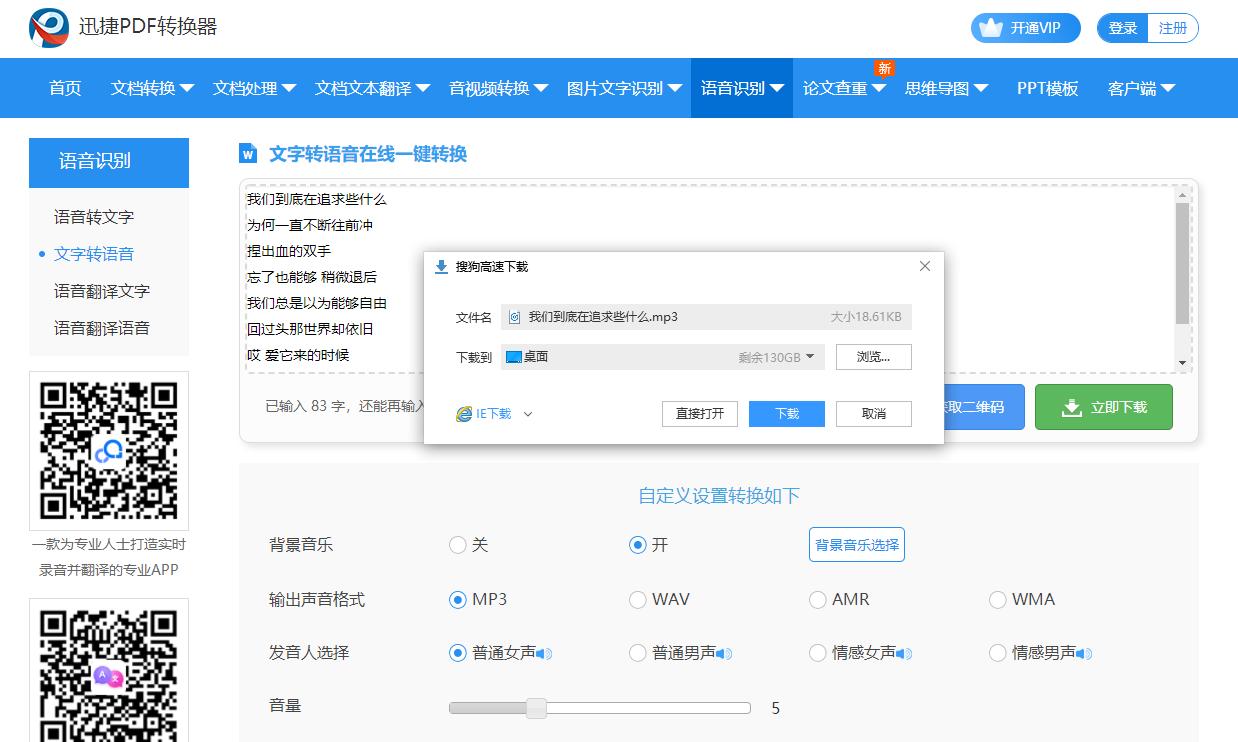
Task: Click the download arrow icon on 立即下载 button
Action: [x=1073, y=407]
